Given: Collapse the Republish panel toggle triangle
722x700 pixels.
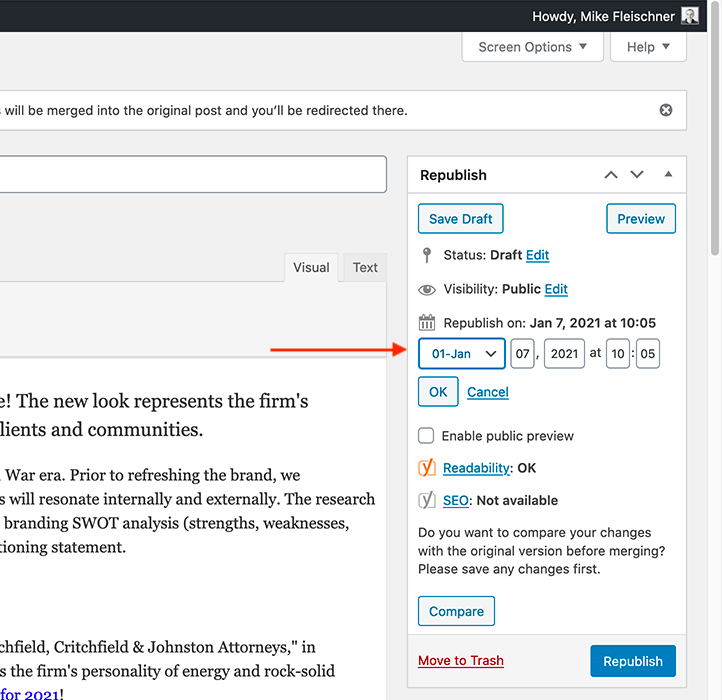Looking at the screenshot, I should (668, 175).
